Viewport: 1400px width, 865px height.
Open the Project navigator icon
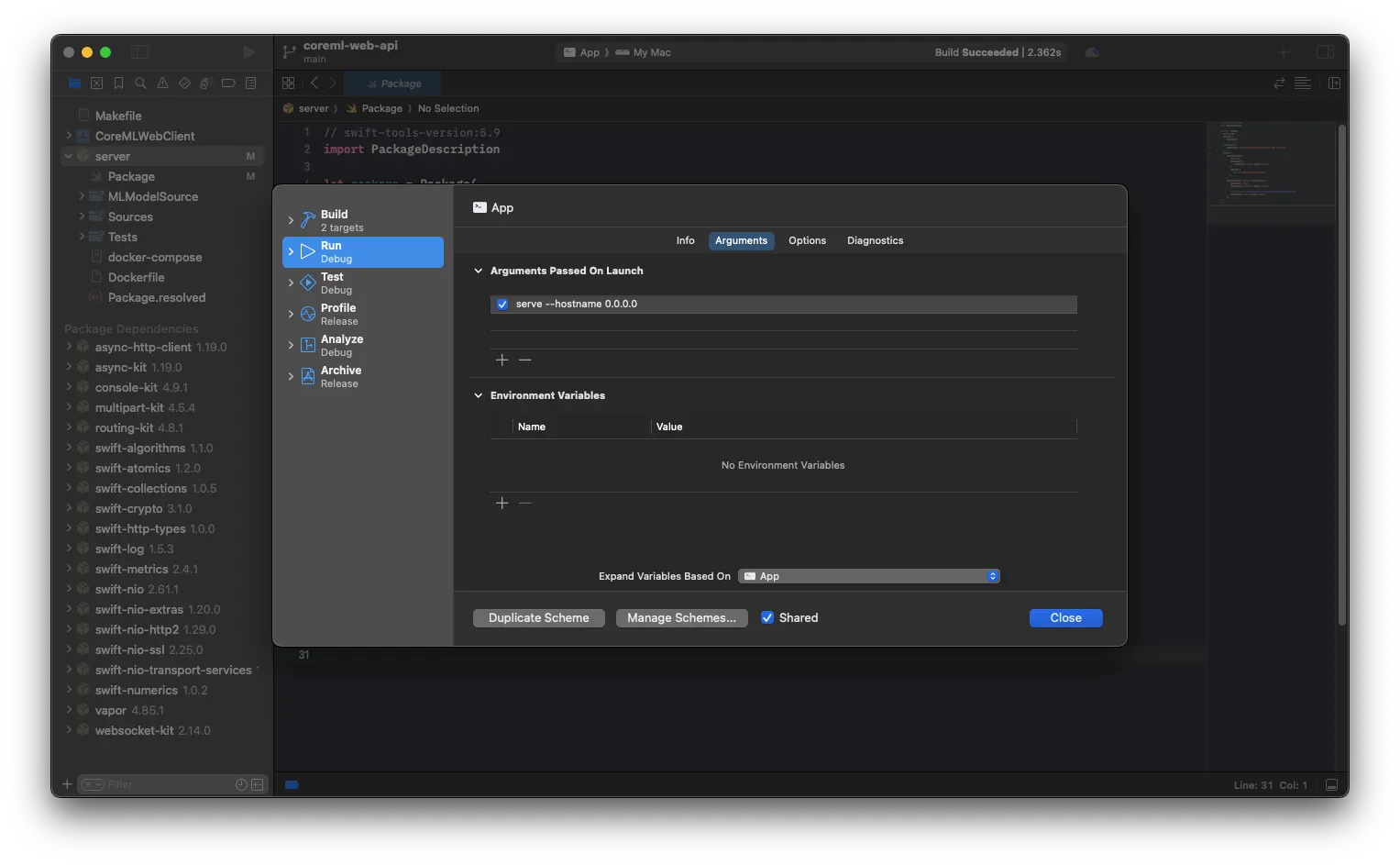[x=74, y=83]
